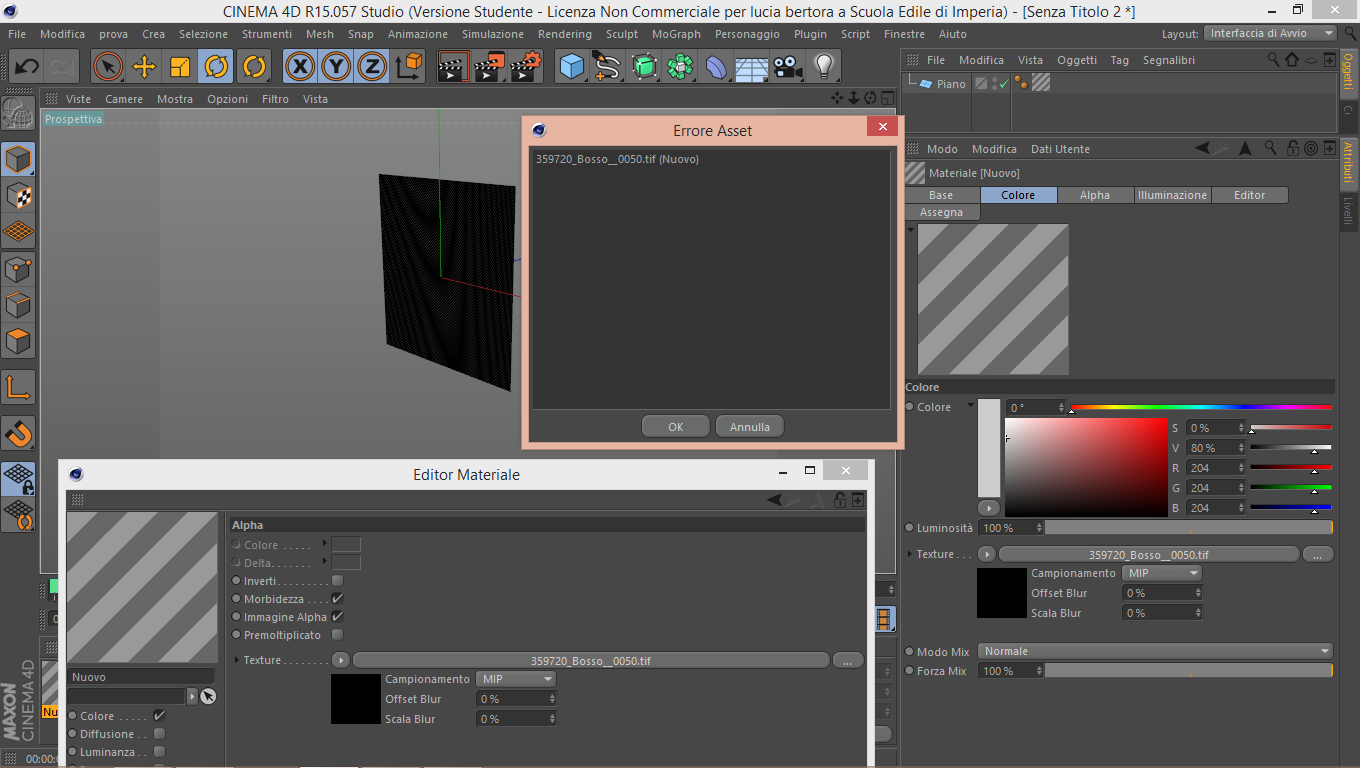This screenshot has height=768, width=1360.
Task: Toggle the X axis lock icon
Action: (300, 67)
